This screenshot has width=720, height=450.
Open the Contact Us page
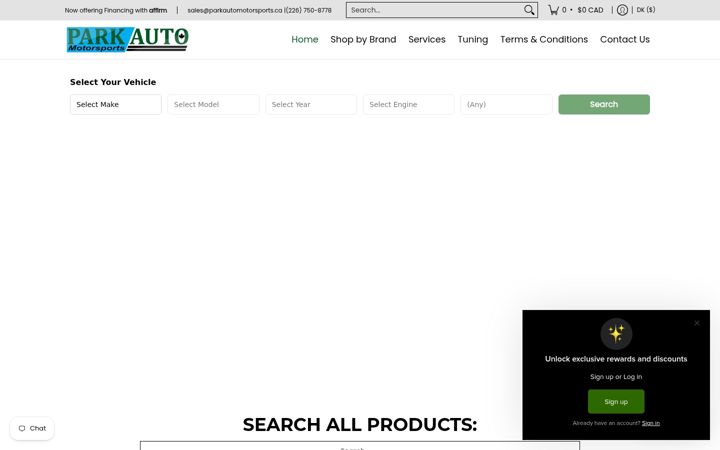click(625, 39)
